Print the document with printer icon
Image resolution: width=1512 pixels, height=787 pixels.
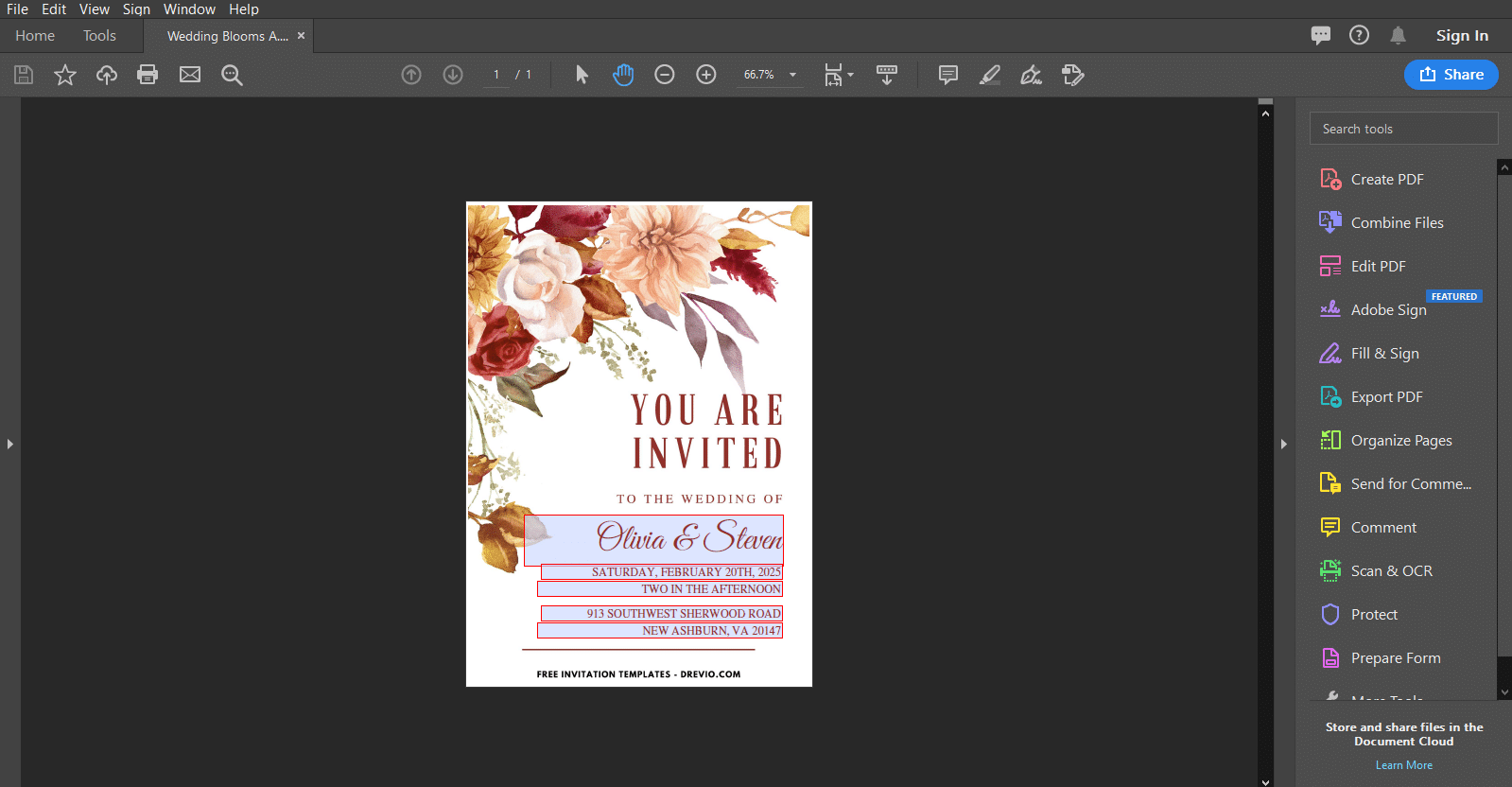[148, 75]
